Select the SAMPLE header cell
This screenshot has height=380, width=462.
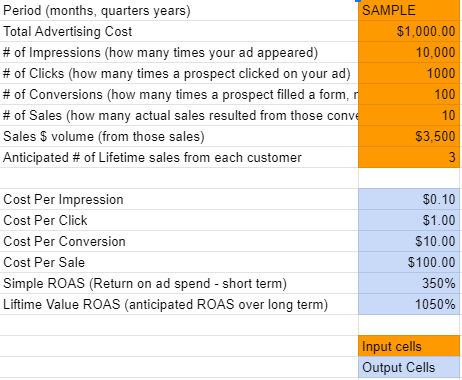(x=409, y=10)
